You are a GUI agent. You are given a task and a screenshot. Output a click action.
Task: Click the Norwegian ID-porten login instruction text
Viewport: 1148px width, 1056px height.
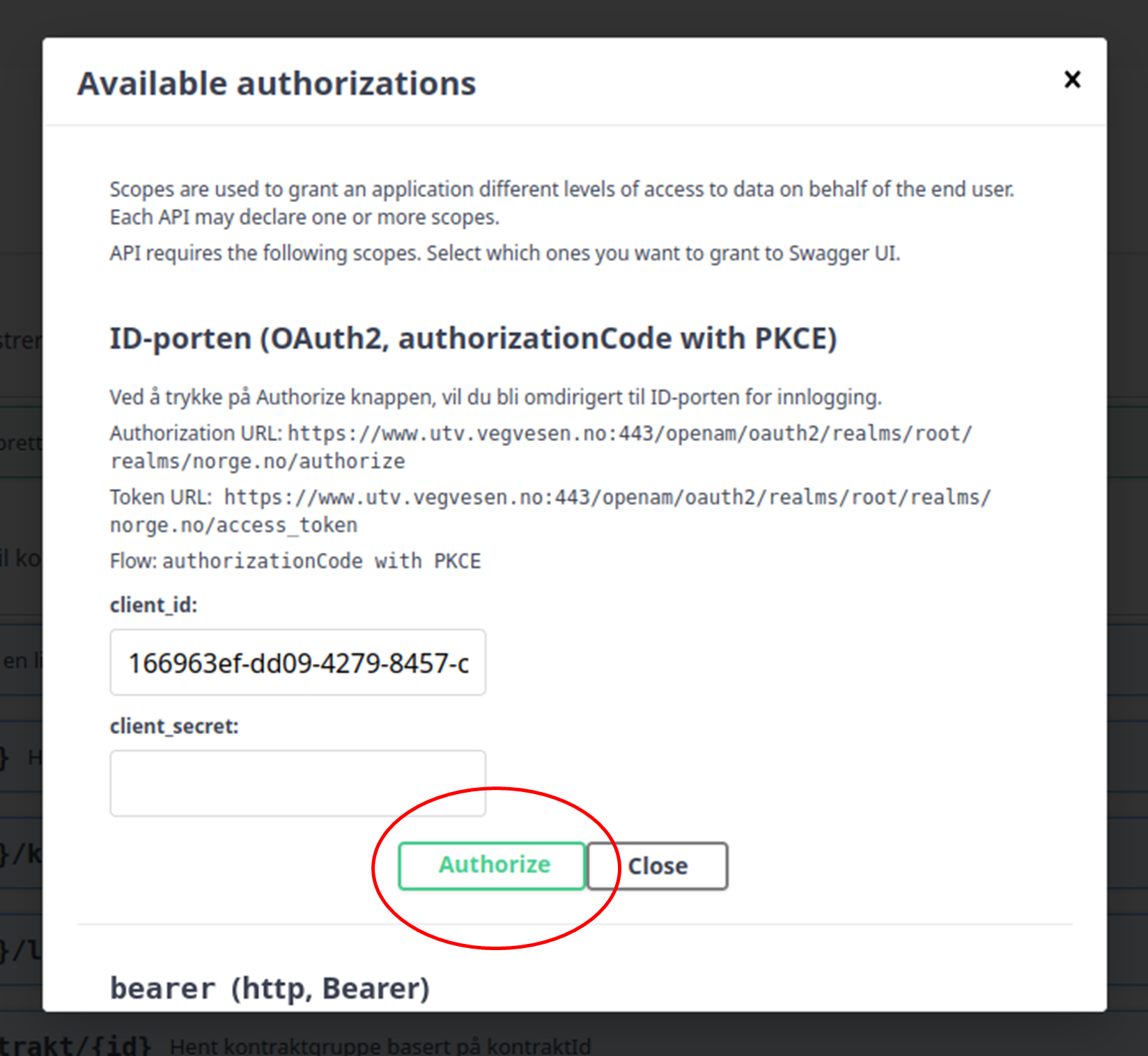click(x=495, y=397)
